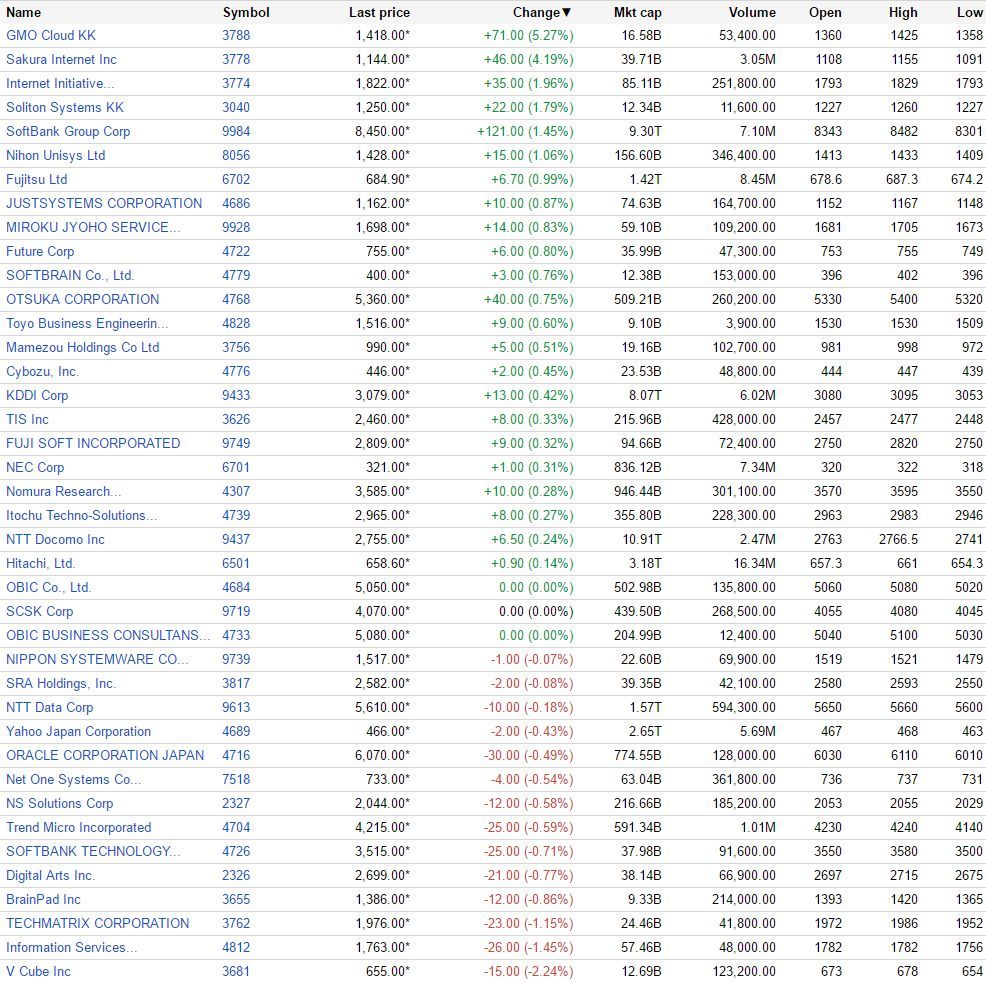Viewport: 986px width, 983px height.
Task: Sort by High column header
Action: pos(903,13)
